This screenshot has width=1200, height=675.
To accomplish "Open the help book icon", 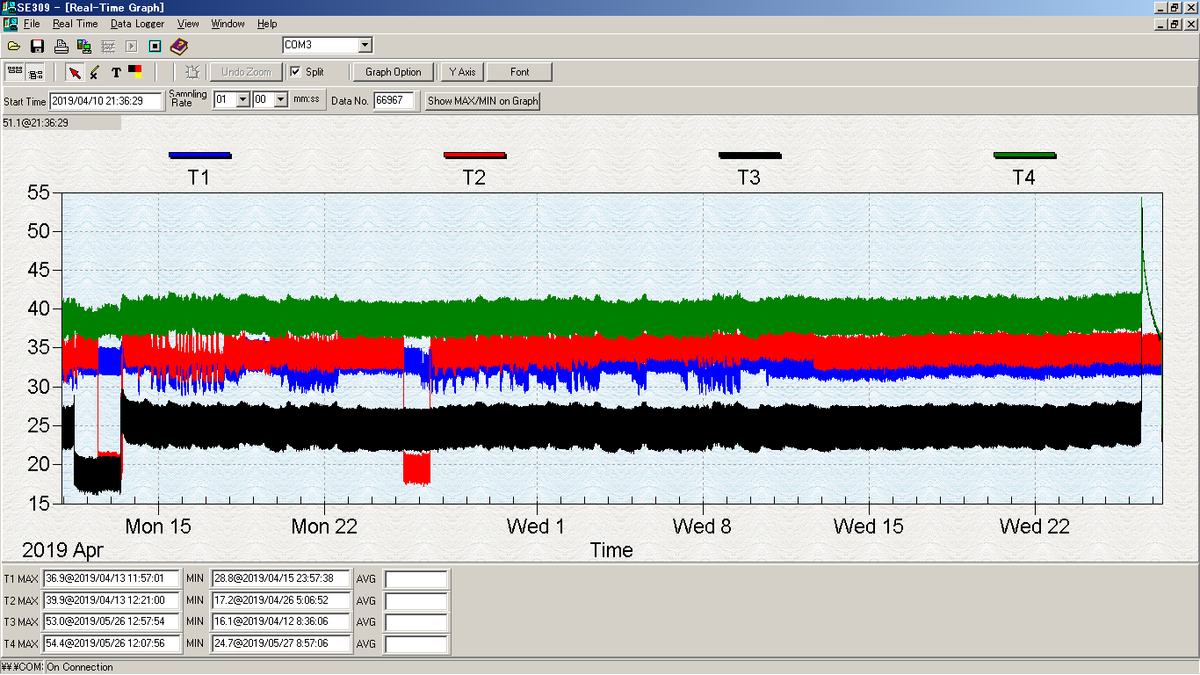I will tap(179, 46).
